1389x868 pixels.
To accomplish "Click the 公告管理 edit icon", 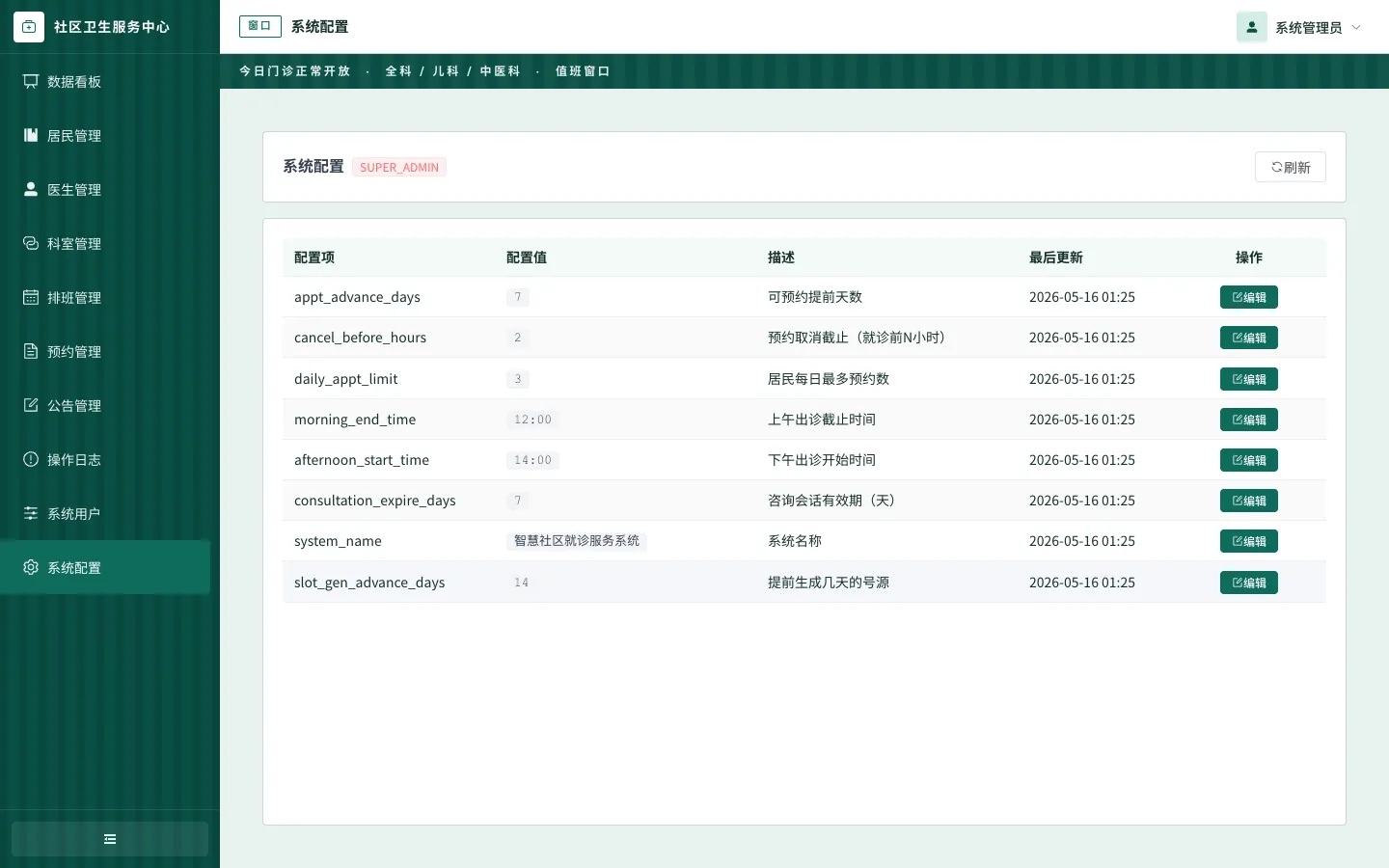I will coord(31,406).
